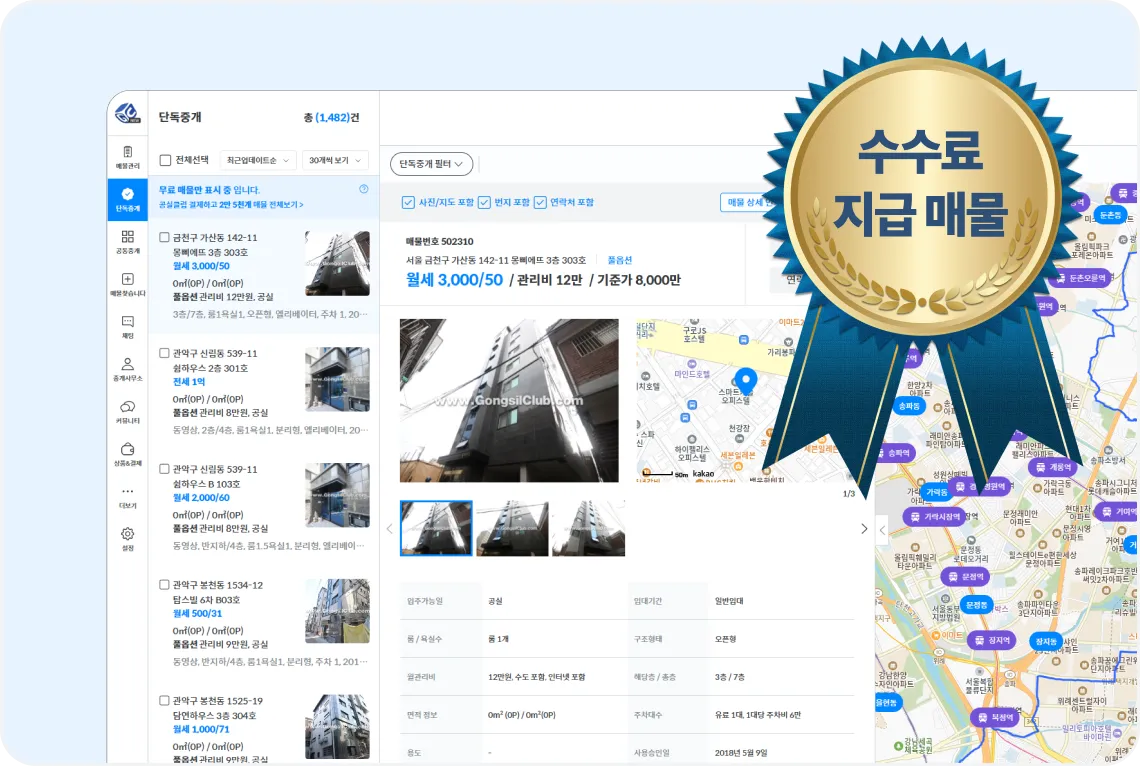This screenshot has width=1140, height=766.
Task: Click the 매물찾습니다 plus icon
Action: point(127,284)
